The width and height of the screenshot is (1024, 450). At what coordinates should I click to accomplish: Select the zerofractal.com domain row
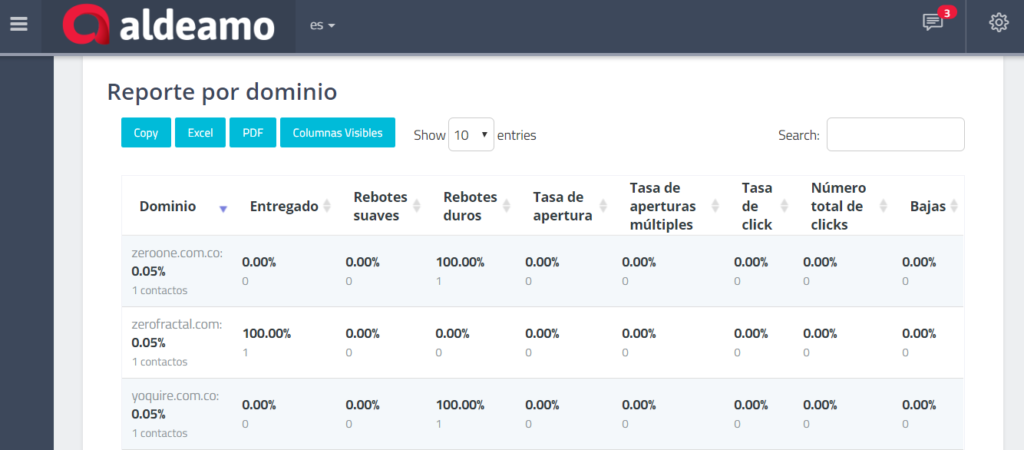coord(176,324)
